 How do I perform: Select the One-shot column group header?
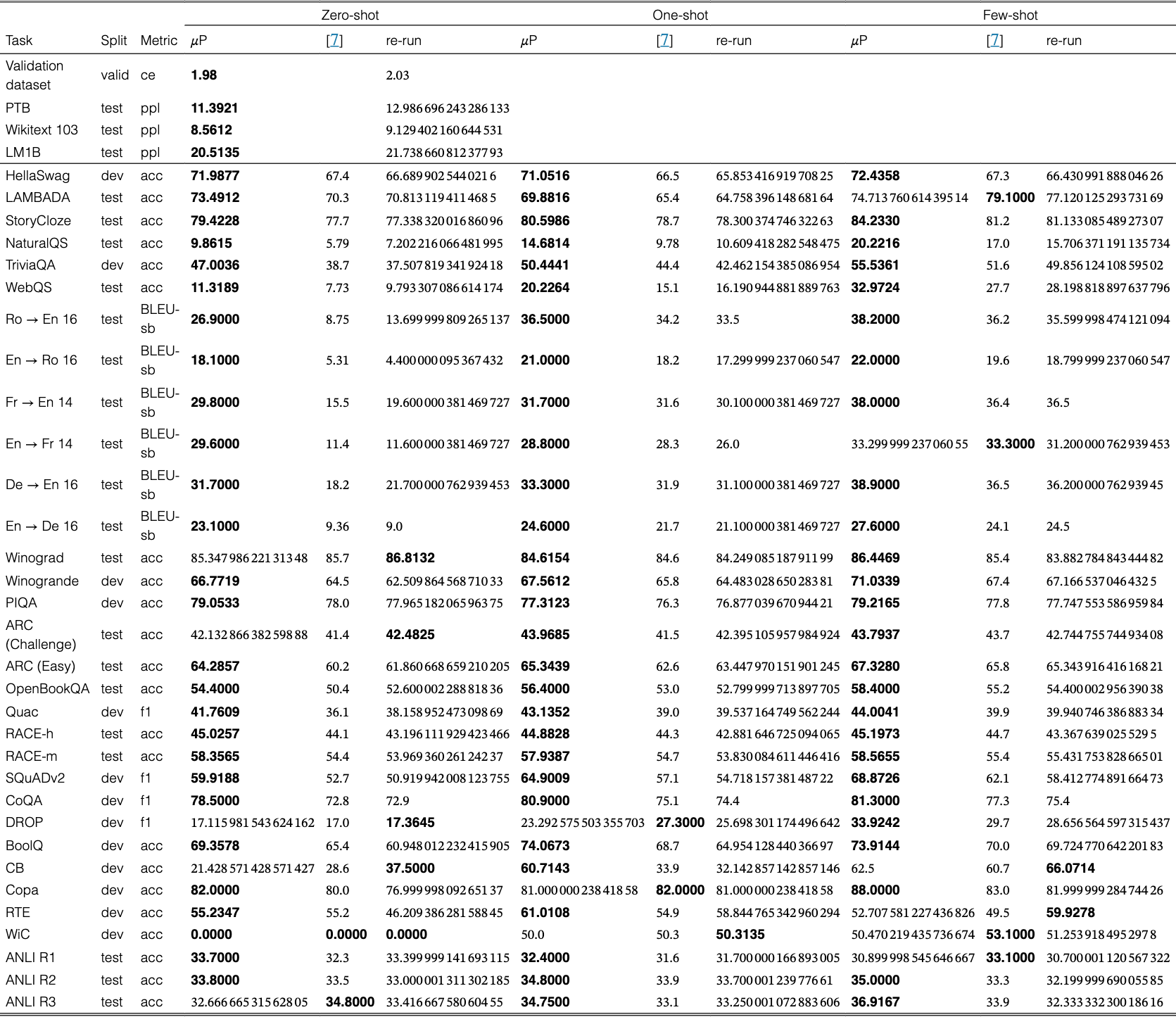(x=680, y=15)
